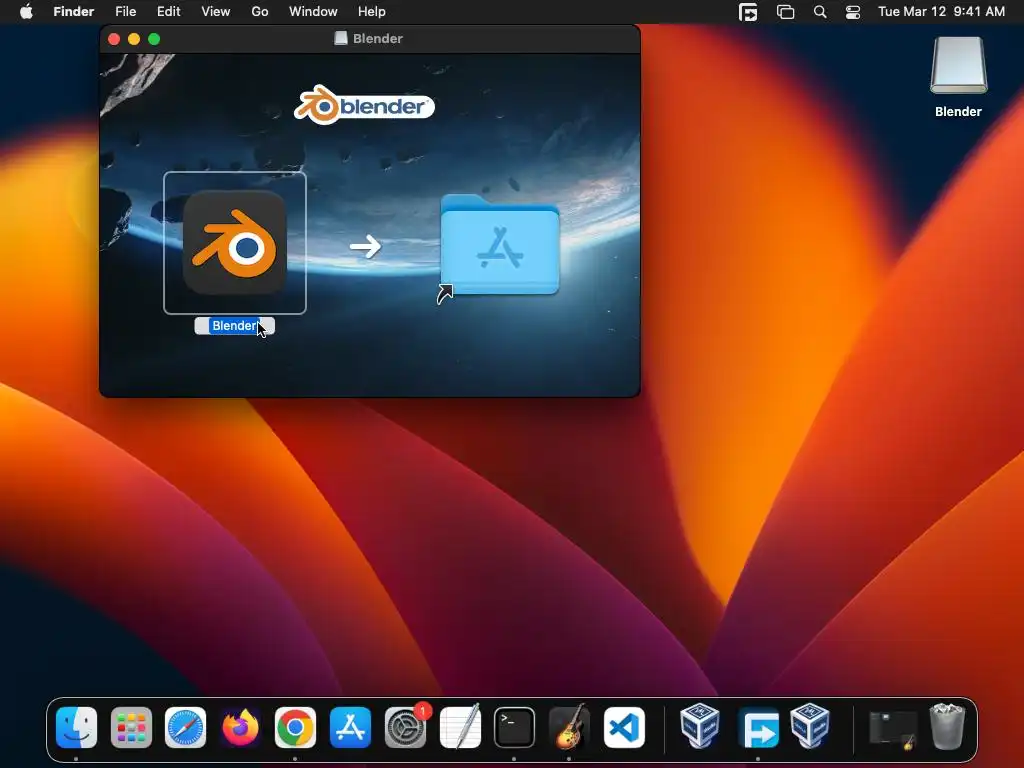This screenshot has height=768, width=1024.
Task: Open System Settings with the badge
Action: [x=406, y=727]
